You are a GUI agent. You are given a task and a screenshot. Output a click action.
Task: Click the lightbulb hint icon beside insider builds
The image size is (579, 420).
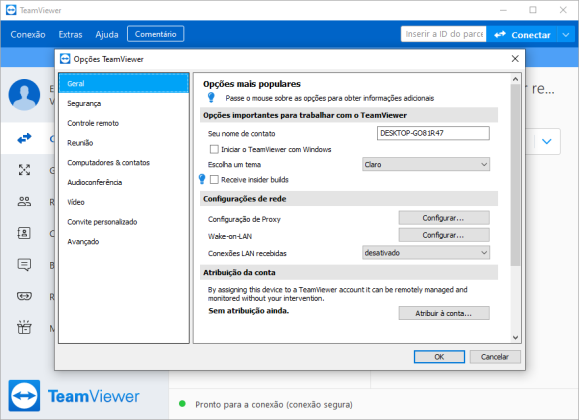tap(202, 179)
